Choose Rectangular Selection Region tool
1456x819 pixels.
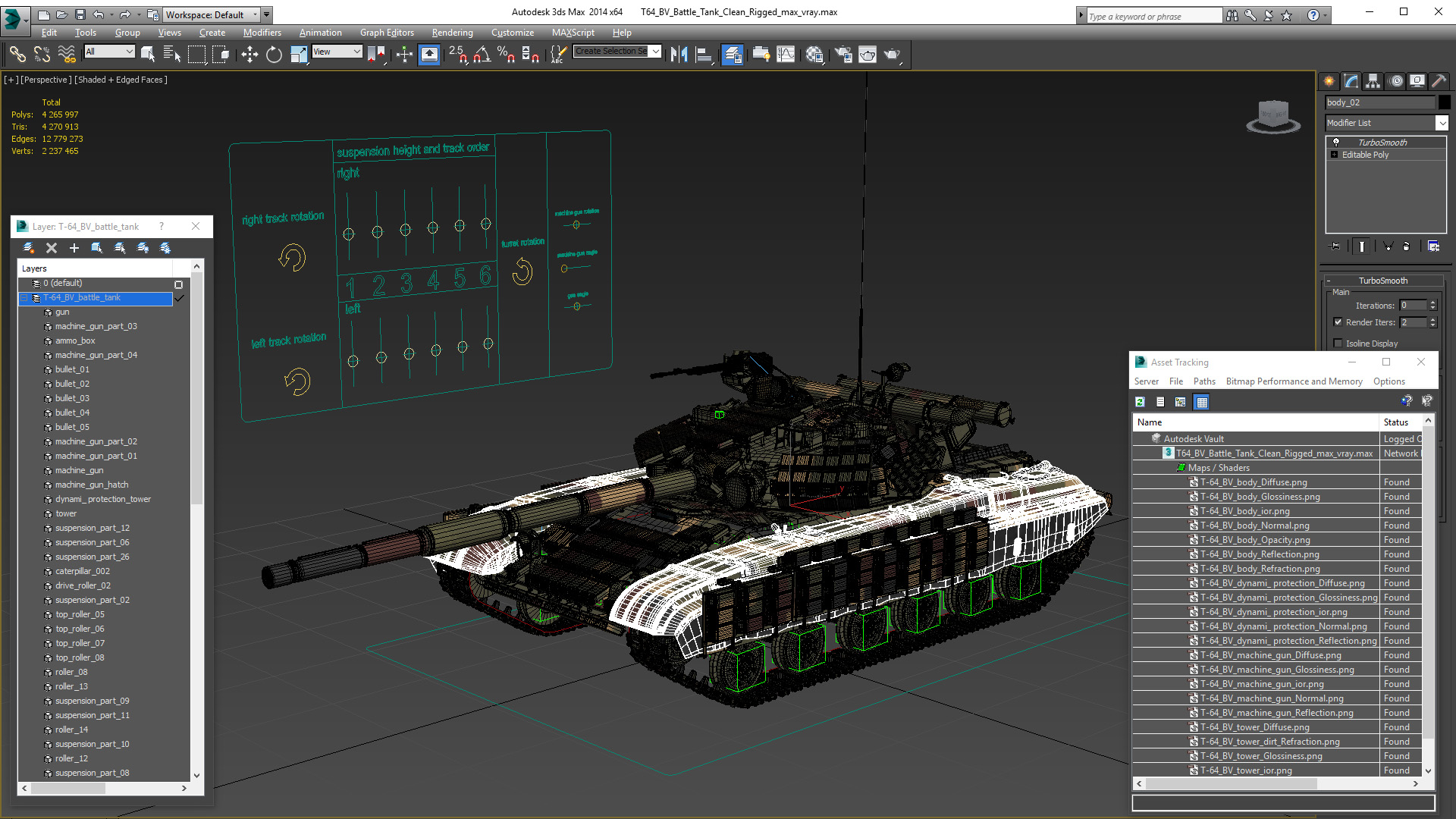196,54
